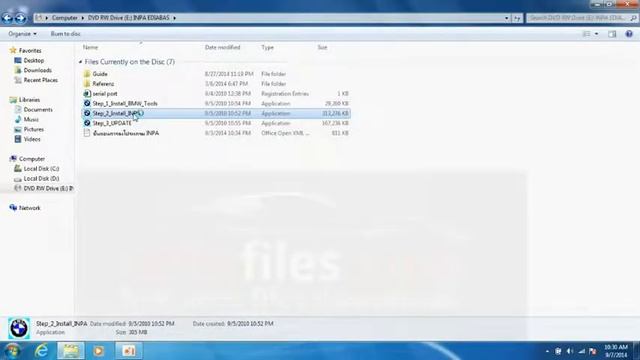The width and height of the screenshot is (640, 360).
Task: Refresh the address bar location
Action: (x=517, y=18)
